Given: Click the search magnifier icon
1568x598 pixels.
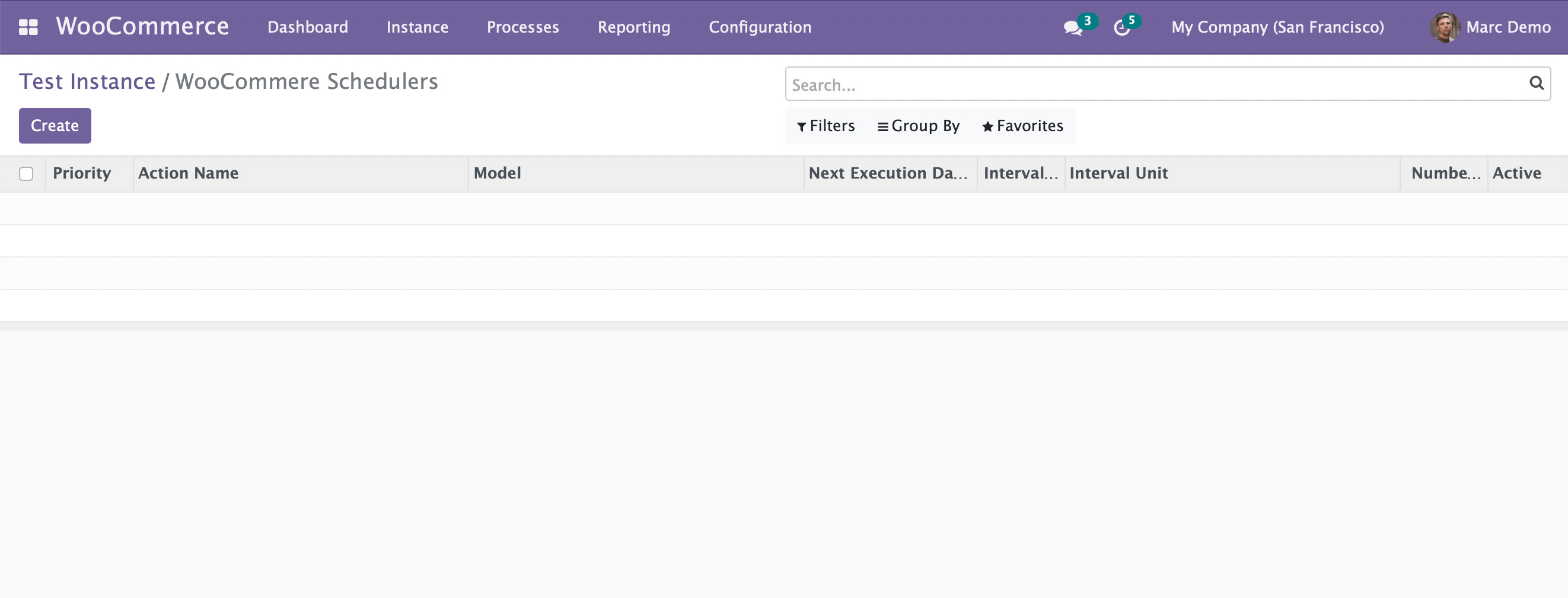Looking at the screenshot, I should (1536, 84).
